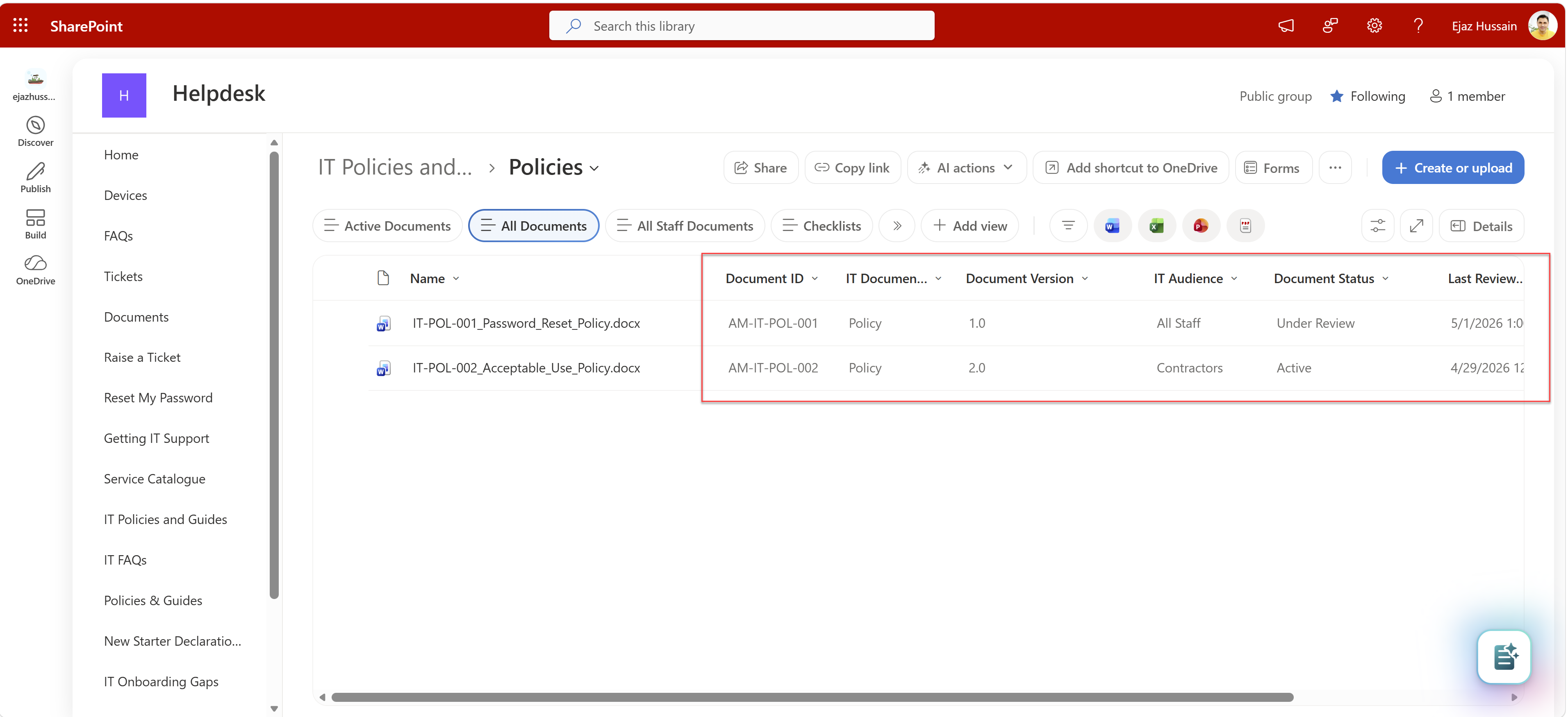Filter by Word documents icon
This screenshot has height=717, width=1568.
coord(1113,226)
